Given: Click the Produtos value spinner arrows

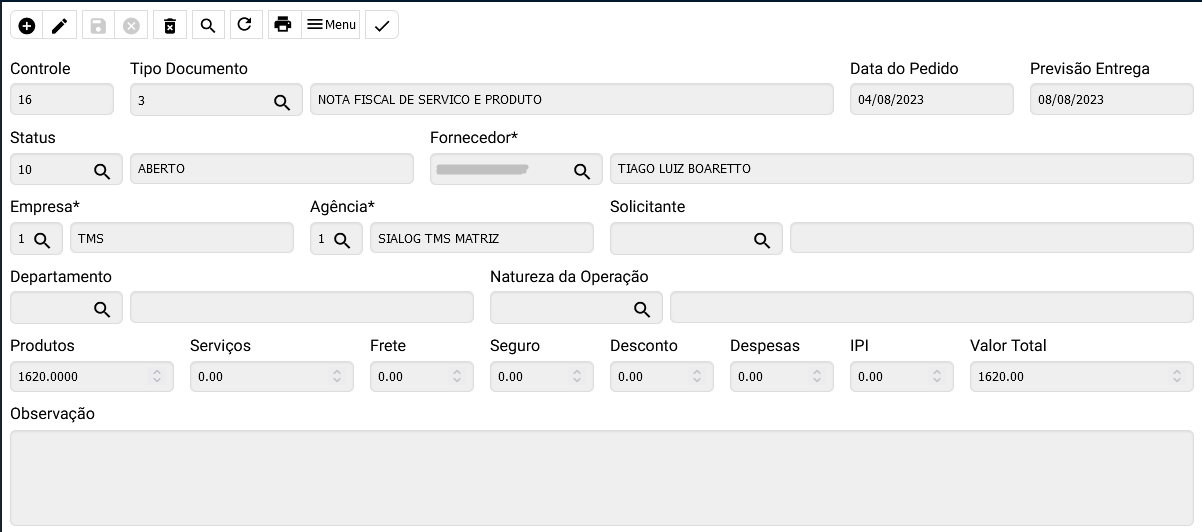Looking at the screenshot, I should click(x=157, y=377).
